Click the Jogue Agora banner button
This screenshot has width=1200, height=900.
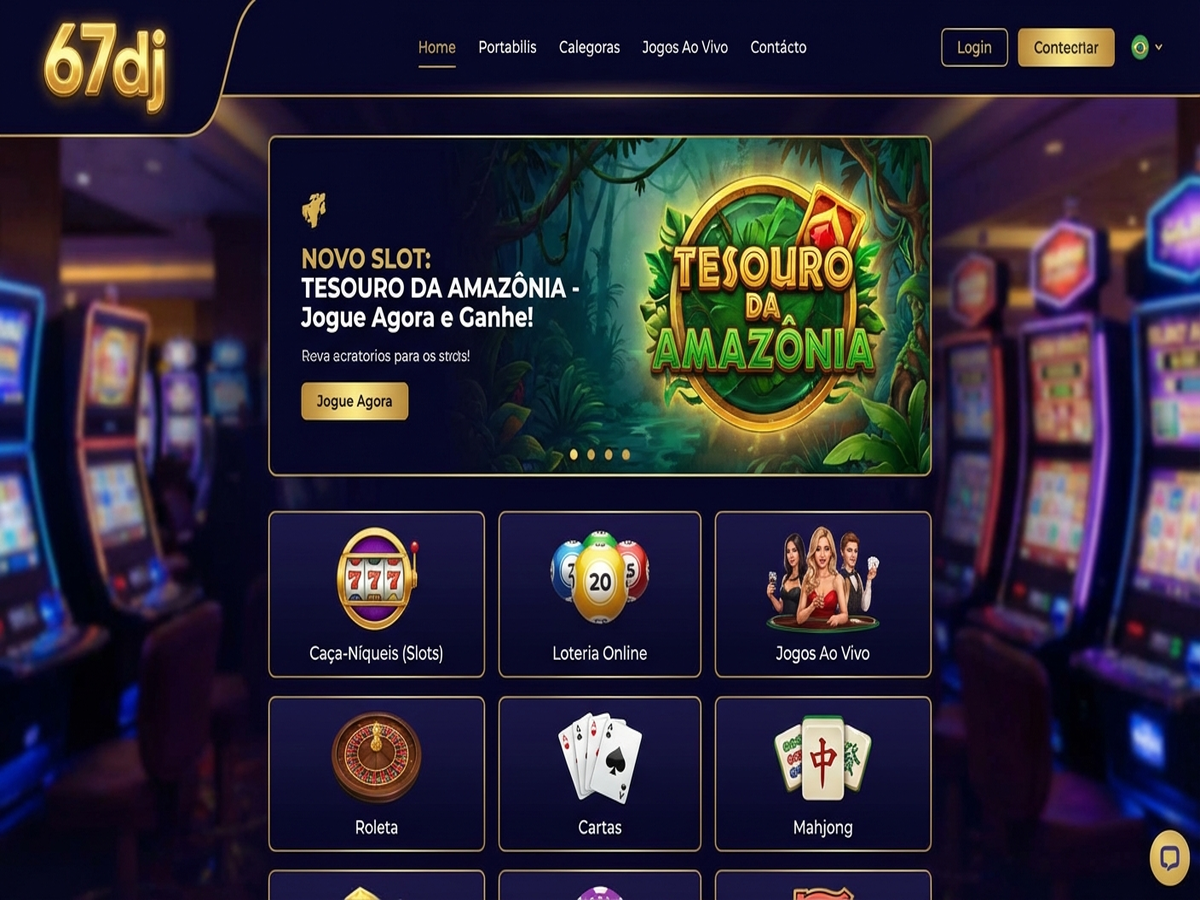point(354,401)
